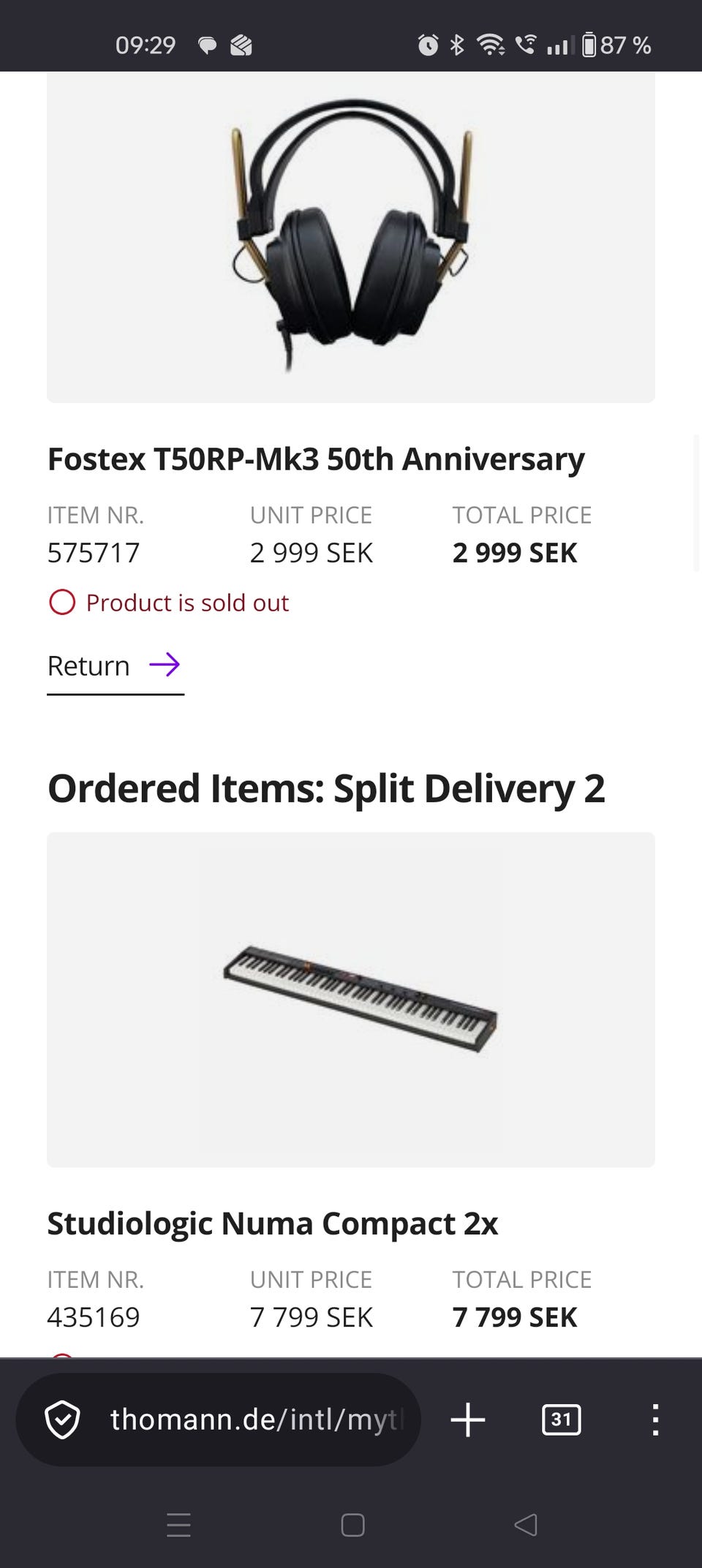Open the tab switcher showing 31 tabs
The image size is (702, 1568).
pos(561,1420)
